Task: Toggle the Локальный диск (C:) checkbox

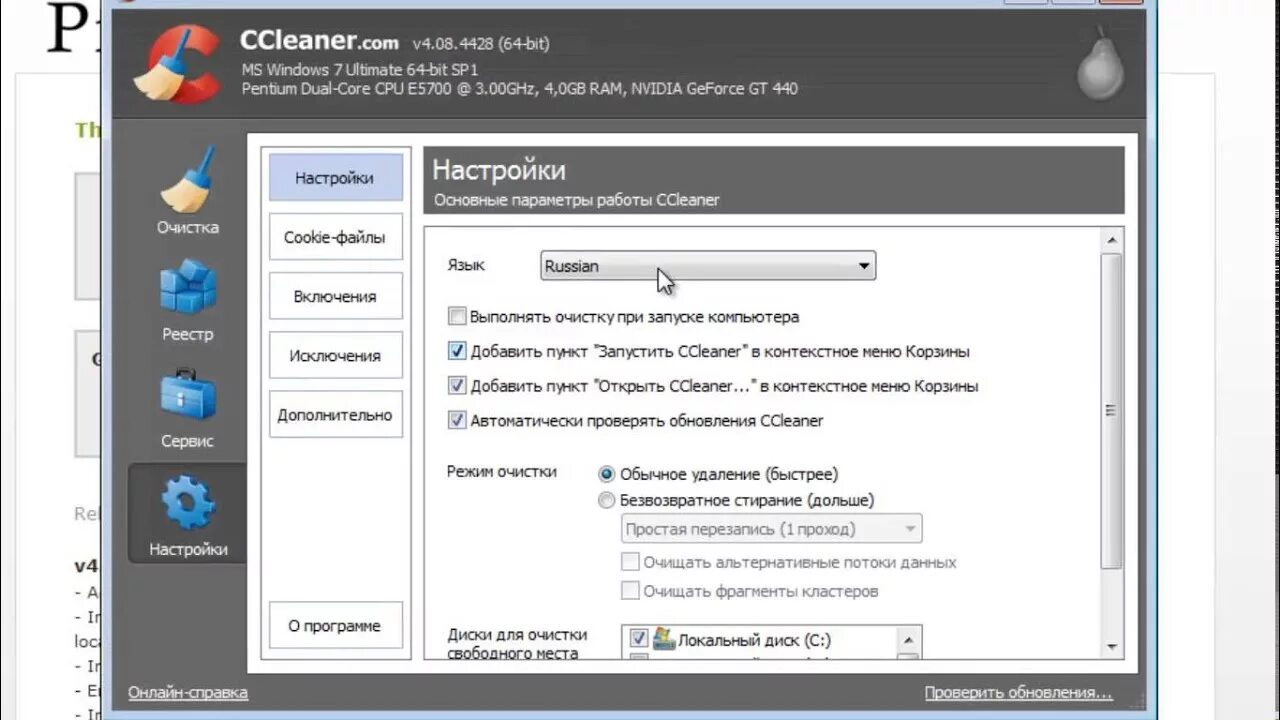Action: 638,639
